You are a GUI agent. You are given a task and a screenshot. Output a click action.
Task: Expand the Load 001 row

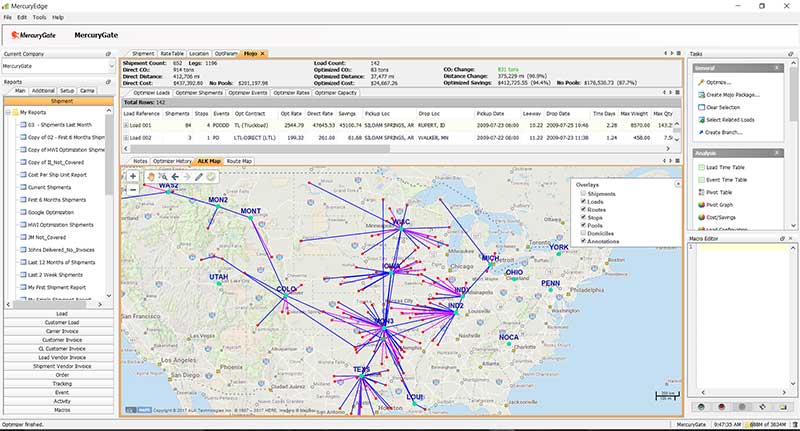click(126, 125)
